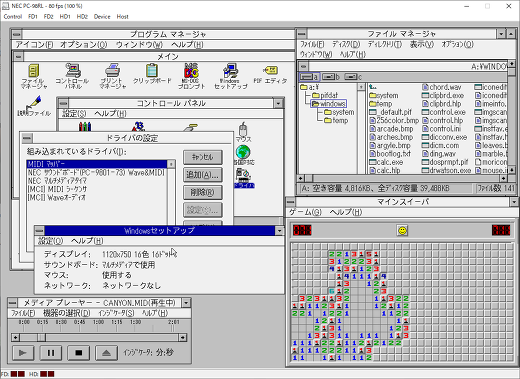Viewport: 520px width, 379px height.
Task: Open the プリントマネージャ icon
Action: point(113,76)
